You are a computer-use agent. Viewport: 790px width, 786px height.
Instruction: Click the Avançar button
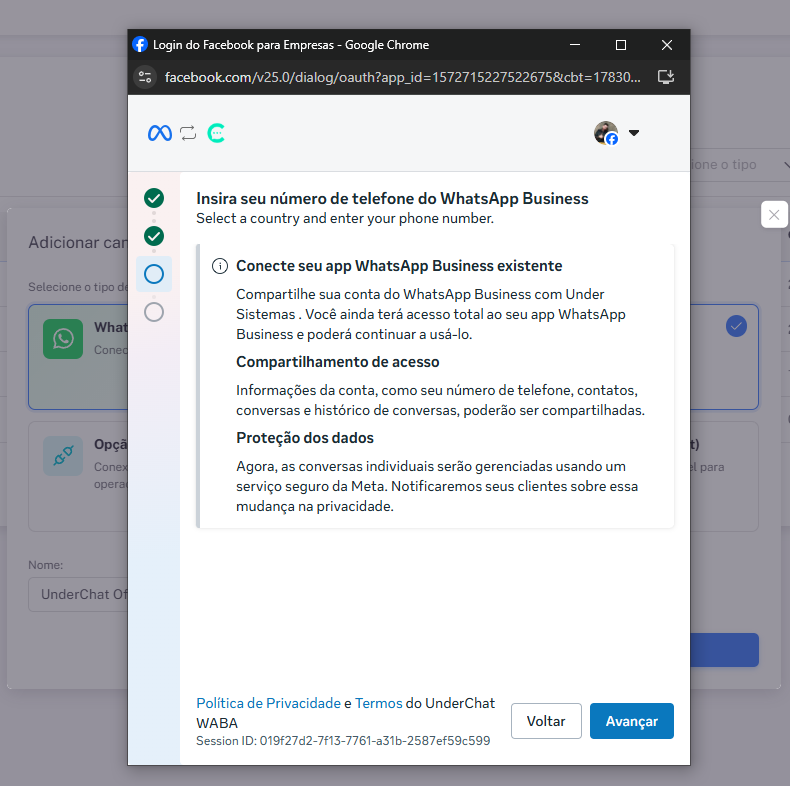(x=632, y=721)
